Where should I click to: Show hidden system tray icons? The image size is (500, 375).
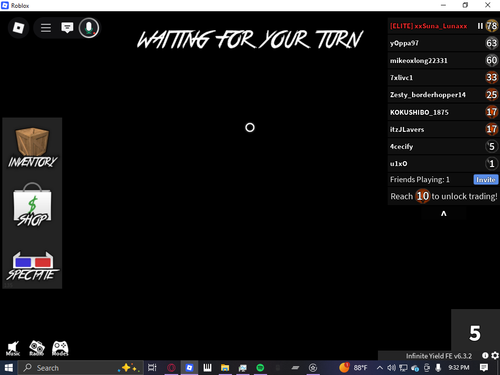pyautogui.click(x=380, y=368)
